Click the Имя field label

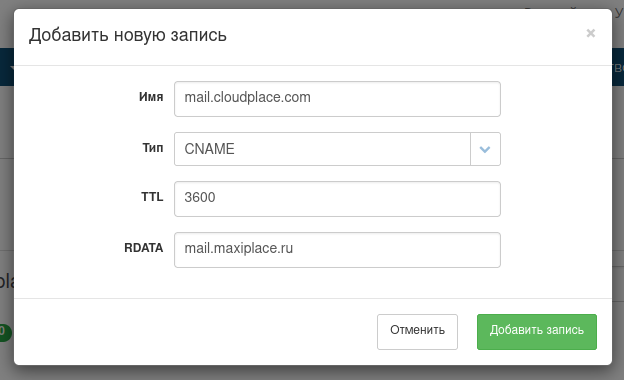point(151,97)
